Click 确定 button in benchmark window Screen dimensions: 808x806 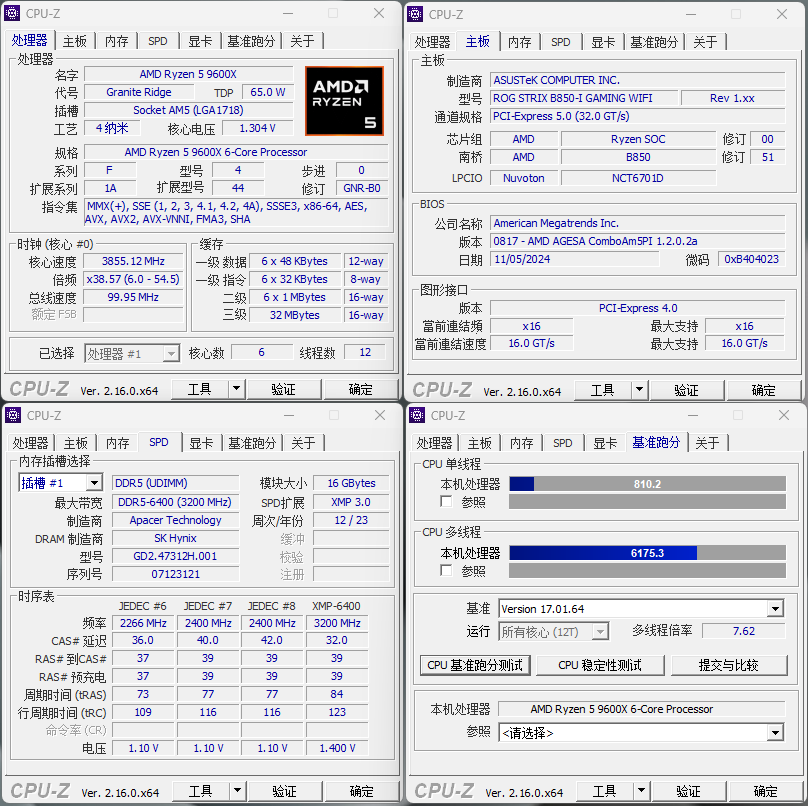coord(766,791)
